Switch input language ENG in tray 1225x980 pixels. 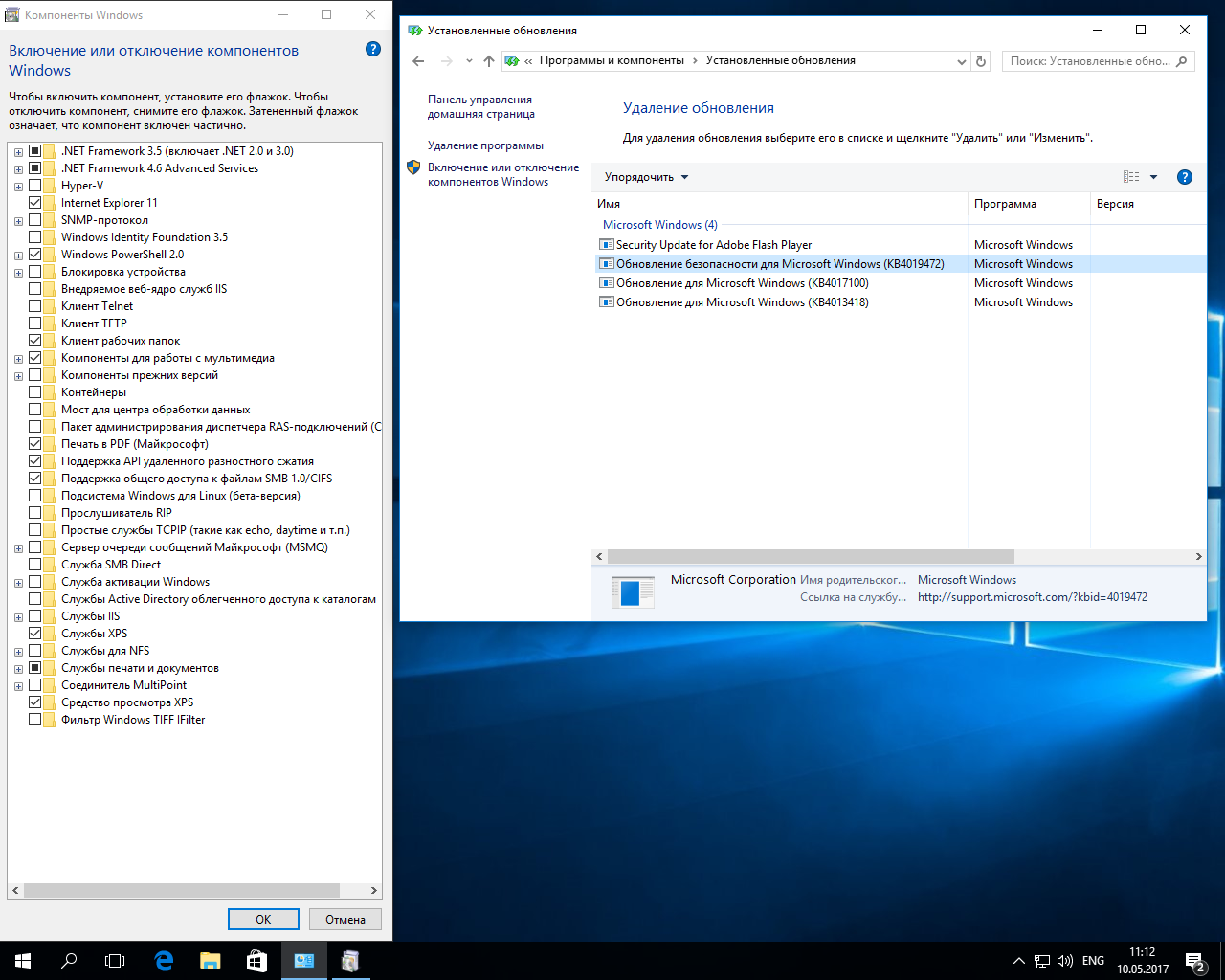[1093, 961]
